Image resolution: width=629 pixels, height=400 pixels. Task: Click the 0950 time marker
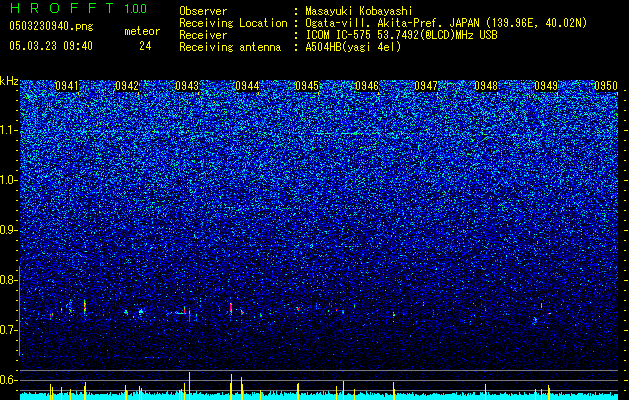[606, 86]
